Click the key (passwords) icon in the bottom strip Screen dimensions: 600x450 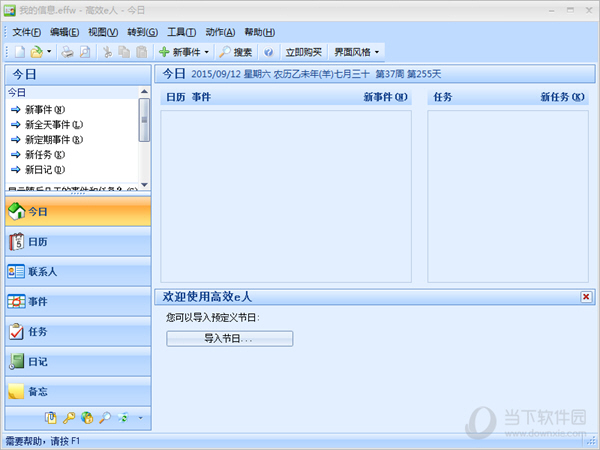69,418
